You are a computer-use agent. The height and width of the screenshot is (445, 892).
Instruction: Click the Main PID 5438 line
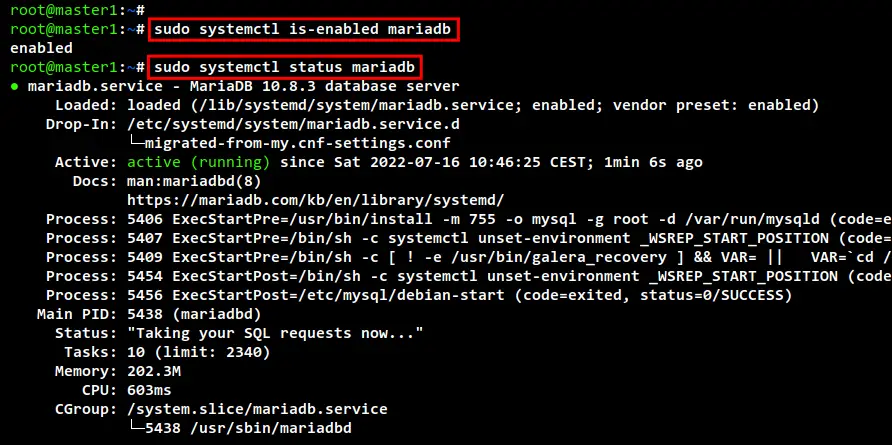(x=149, y=314)
